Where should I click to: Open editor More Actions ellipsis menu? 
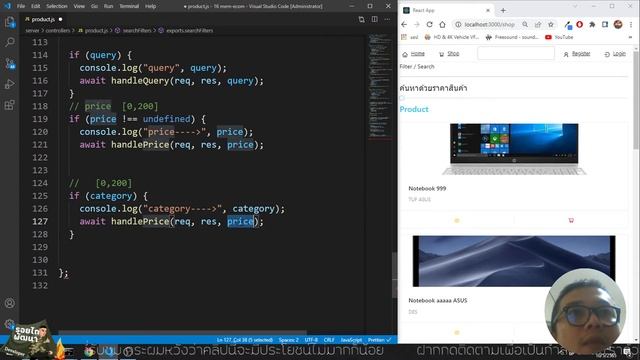(387, 19)
